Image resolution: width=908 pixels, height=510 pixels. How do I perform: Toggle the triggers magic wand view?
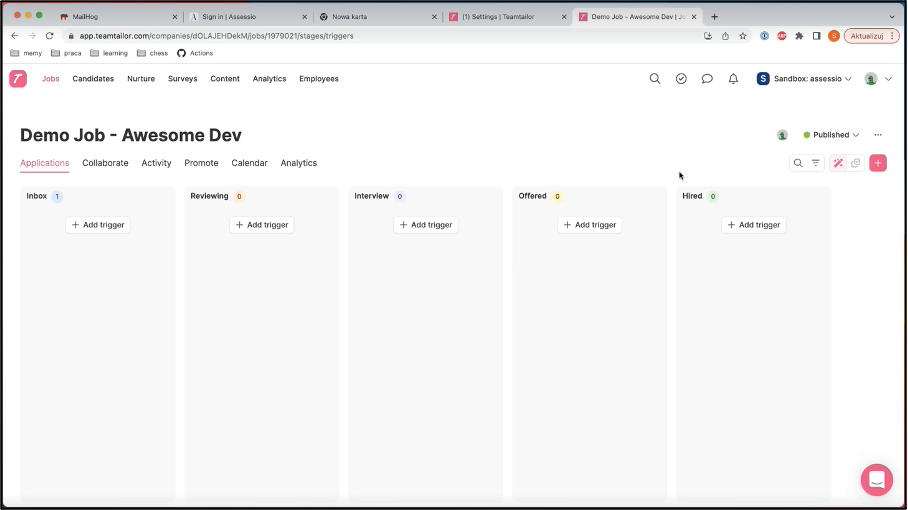click(838, 163)
